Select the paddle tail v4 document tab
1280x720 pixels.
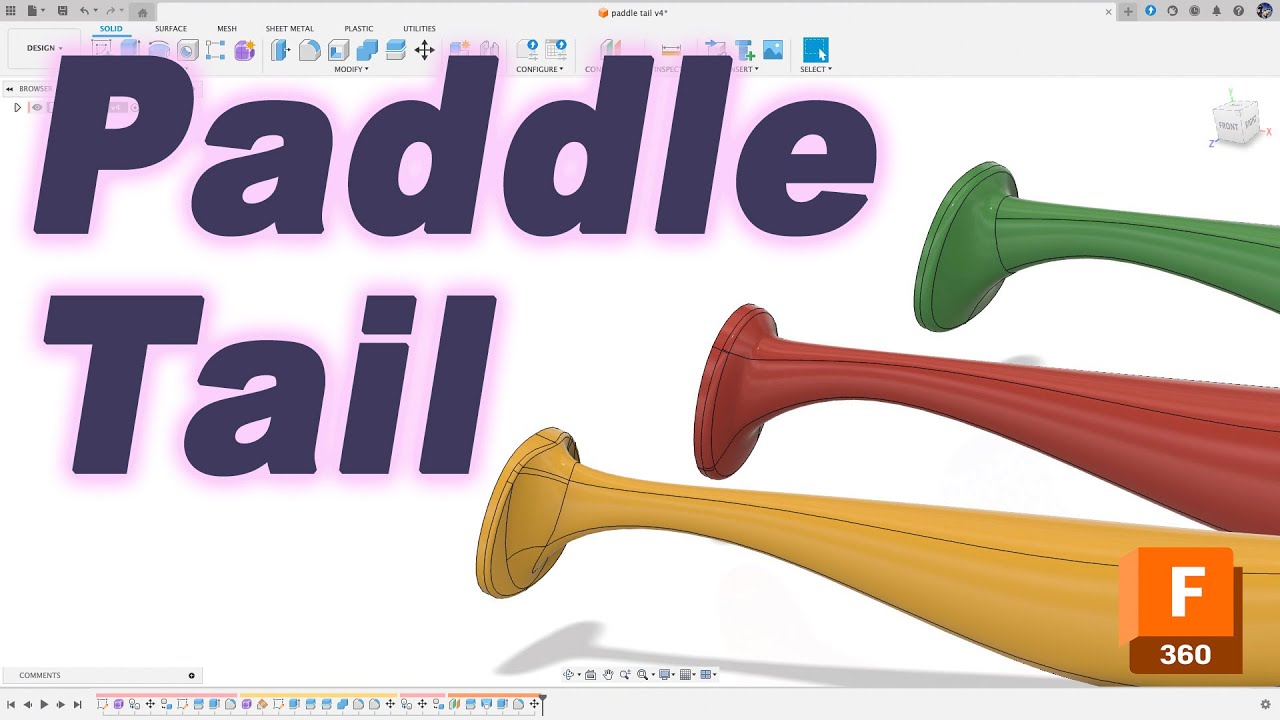click(x=633, y=12)
